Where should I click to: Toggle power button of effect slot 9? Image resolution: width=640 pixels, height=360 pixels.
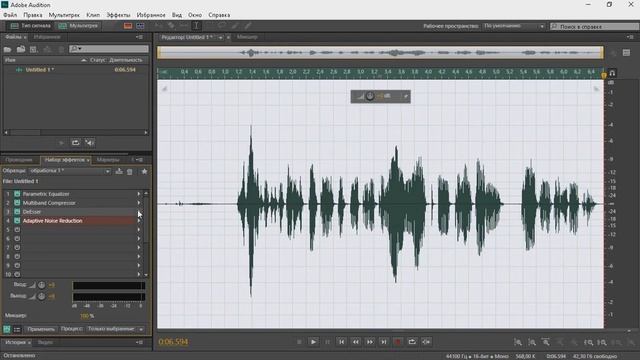click(x=17, y=266)
